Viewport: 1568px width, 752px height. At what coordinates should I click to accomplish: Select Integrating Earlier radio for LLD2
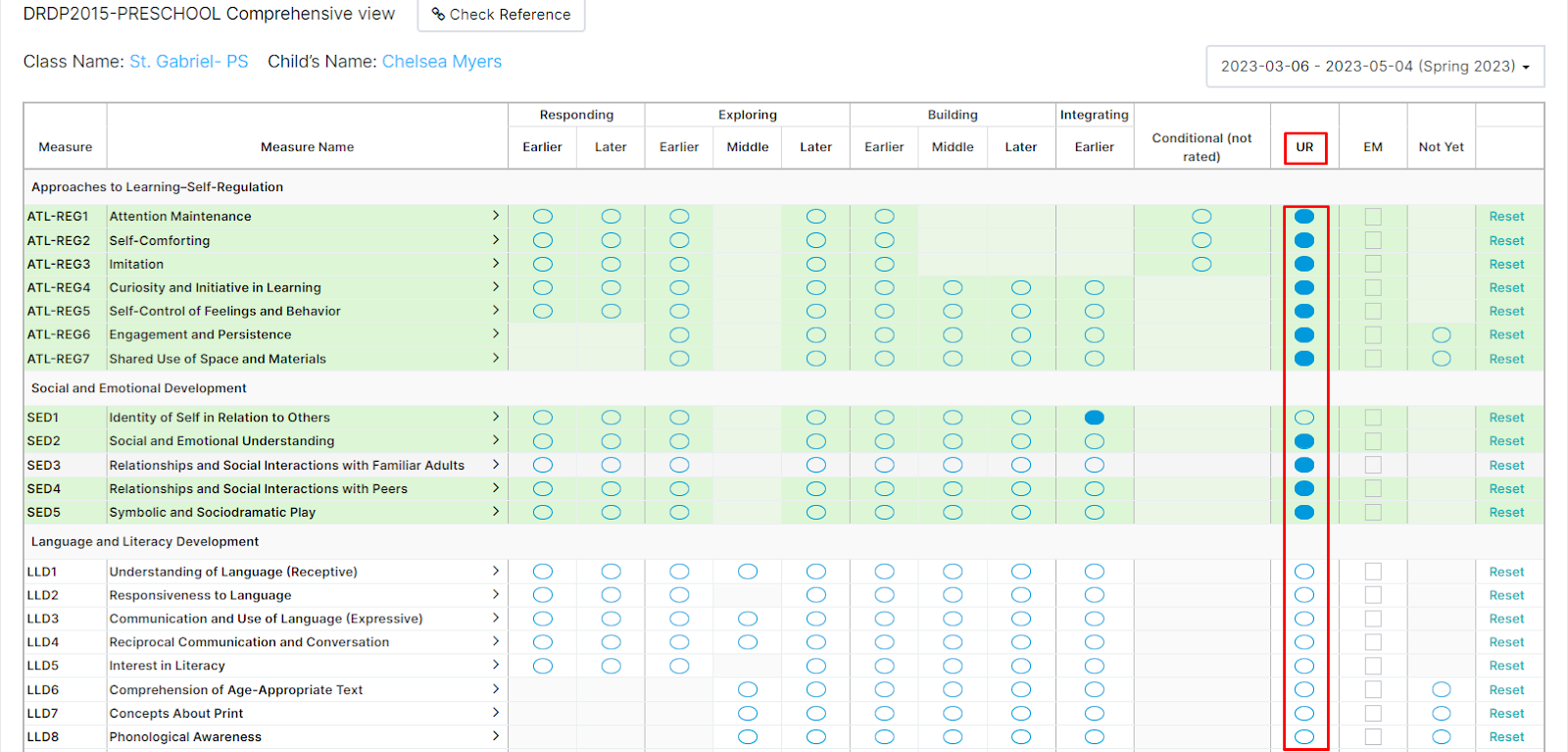tap(1095, 595)
